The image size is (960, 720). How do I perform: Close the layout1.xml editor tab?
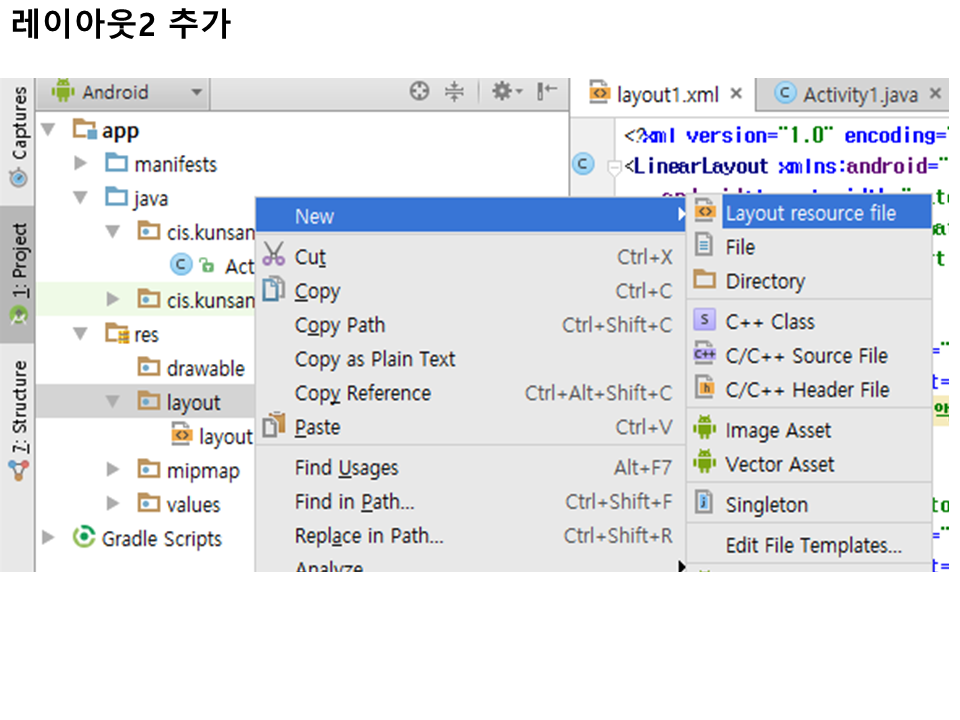736,94
